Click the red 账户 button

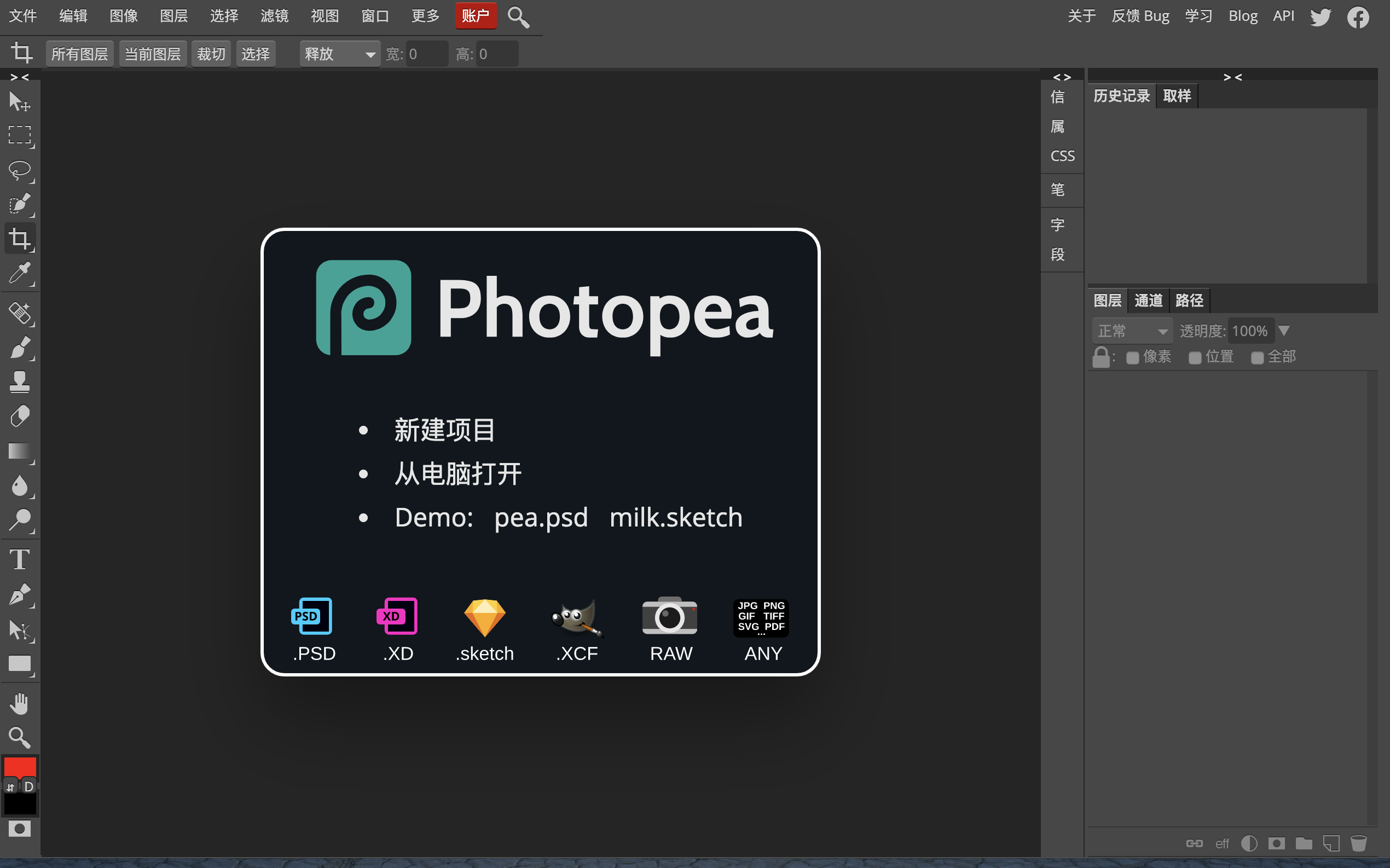[x=476, y=15]
